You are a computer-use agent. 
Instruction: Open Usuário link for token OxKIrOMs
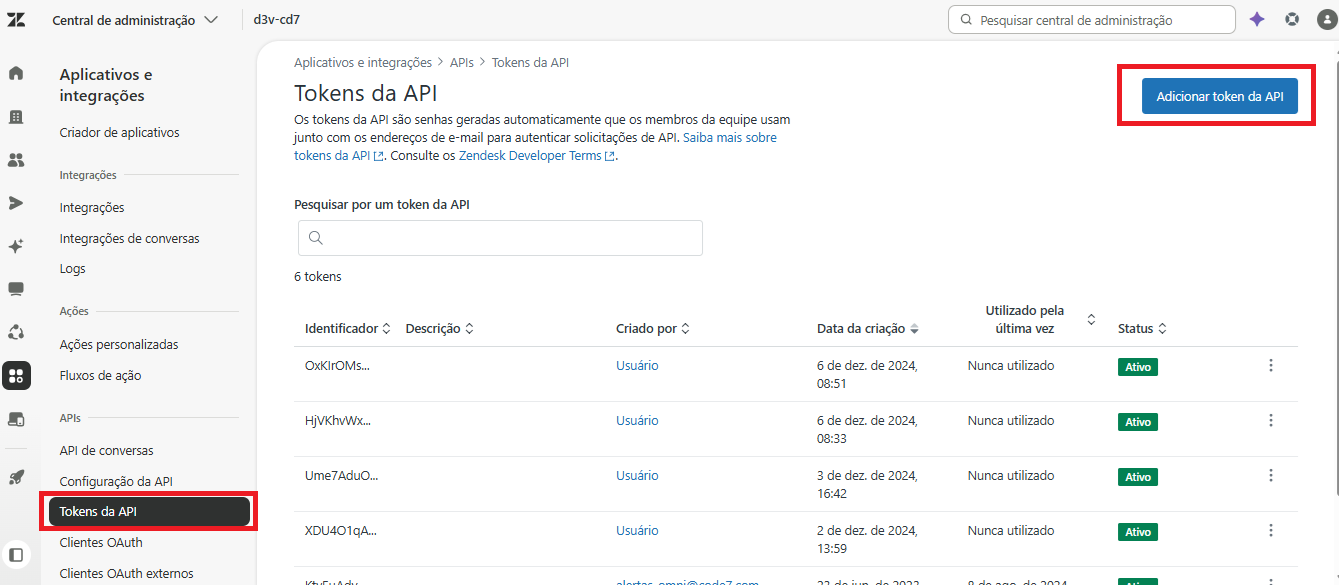coord(637,365)
